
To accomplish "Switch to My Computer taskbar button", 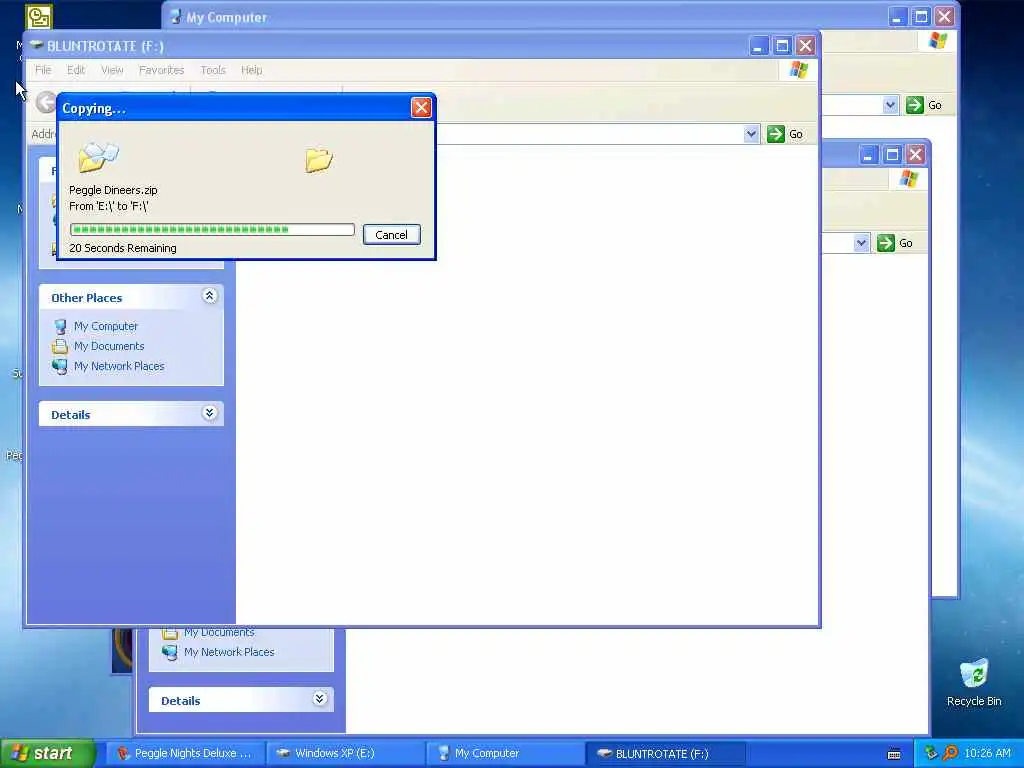I will (506, 753).
